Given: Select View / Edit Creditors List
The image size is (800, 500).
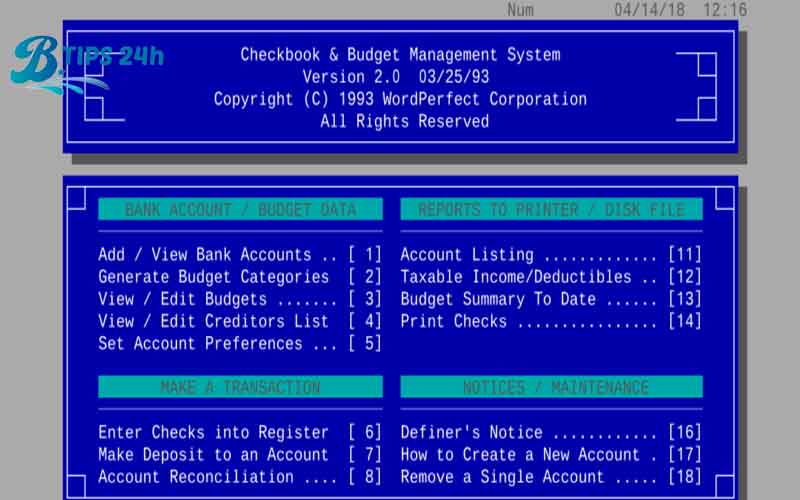Looking at the screenshot, I should pyautogui.click(x=240, y=321).
